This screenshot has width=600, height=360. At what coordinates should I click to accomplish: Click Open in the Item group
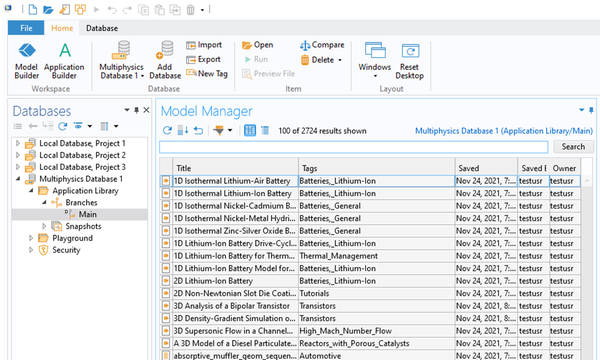[258, 45]
